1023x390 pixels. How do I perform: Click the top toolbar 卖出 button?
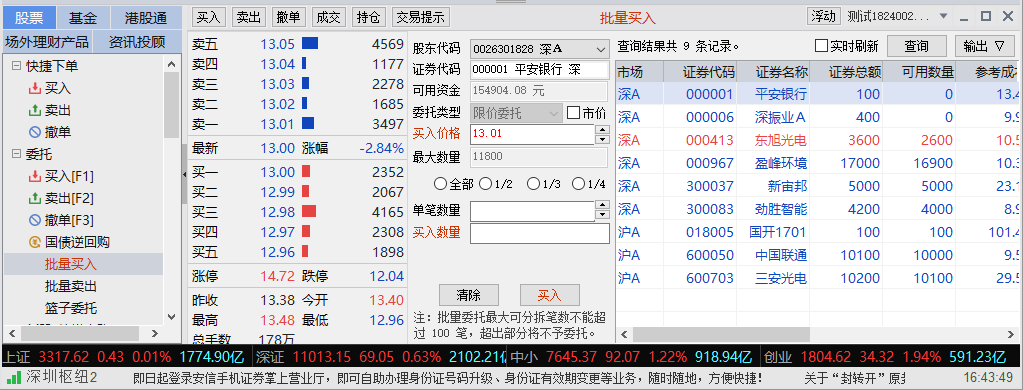pos(249,18)
